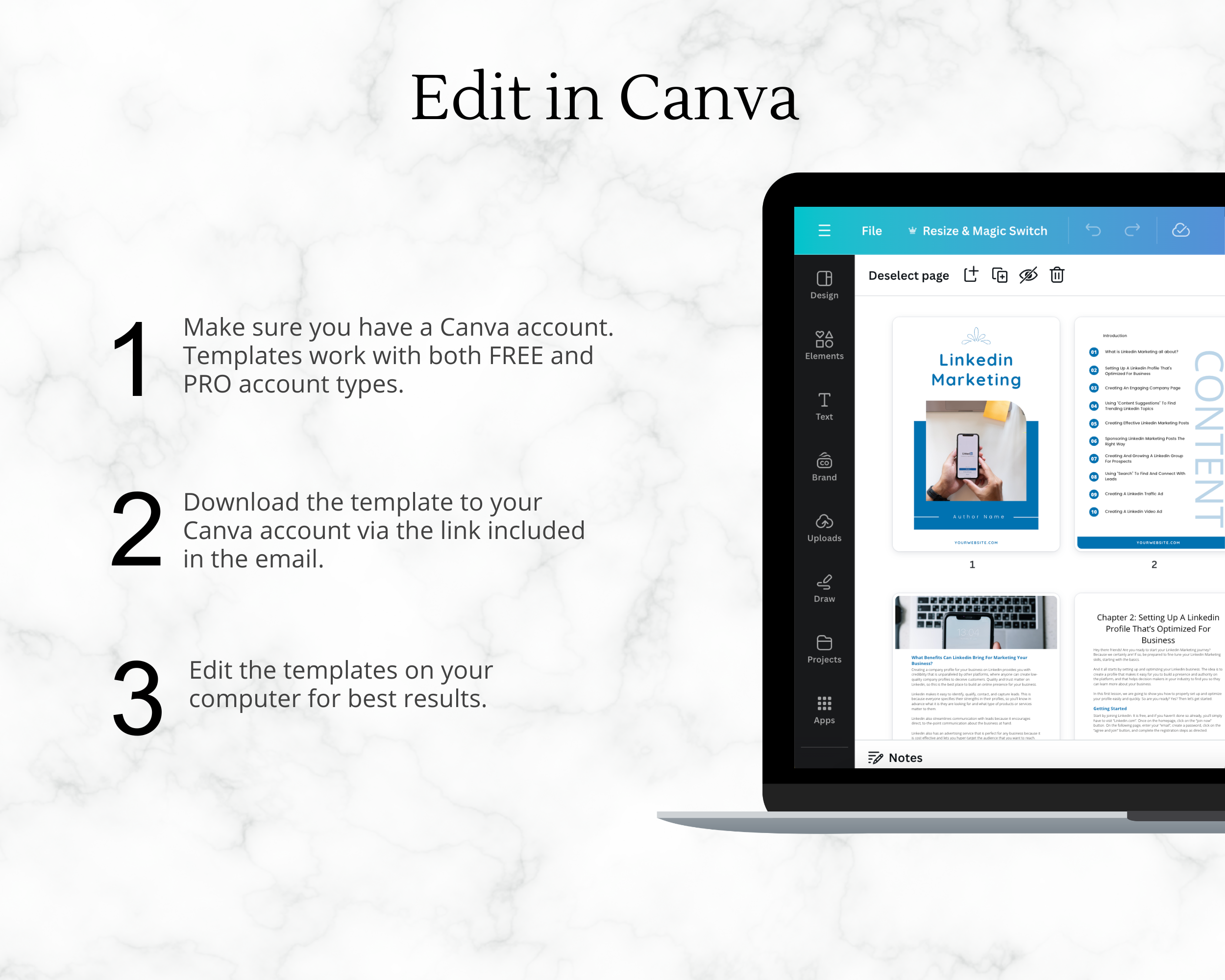Click the delete page trash icon
This screenshot has height=980, width=1225.
pyautogui.click(x=1058, y=276)
